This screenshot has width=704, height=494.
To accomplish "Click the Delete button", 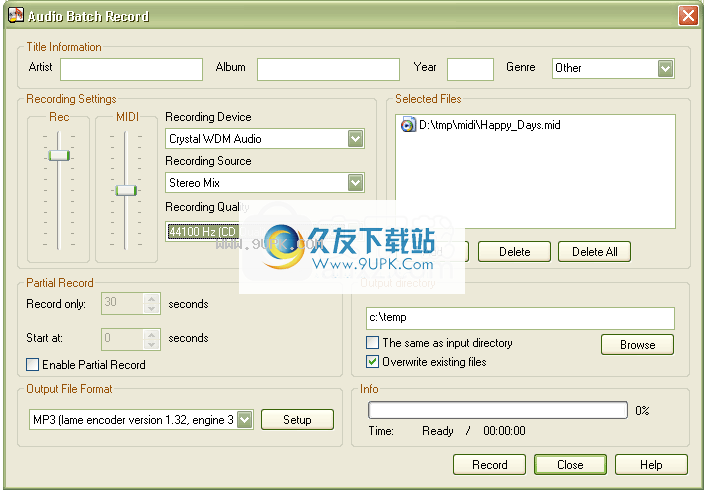I will click(514, 251).
